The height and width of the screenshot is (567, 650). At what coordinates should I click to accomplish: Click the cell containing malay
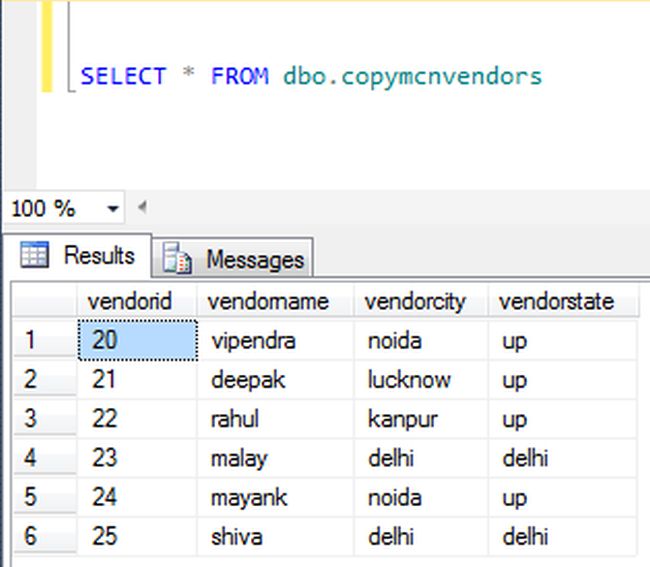click(x=276, y=458)
